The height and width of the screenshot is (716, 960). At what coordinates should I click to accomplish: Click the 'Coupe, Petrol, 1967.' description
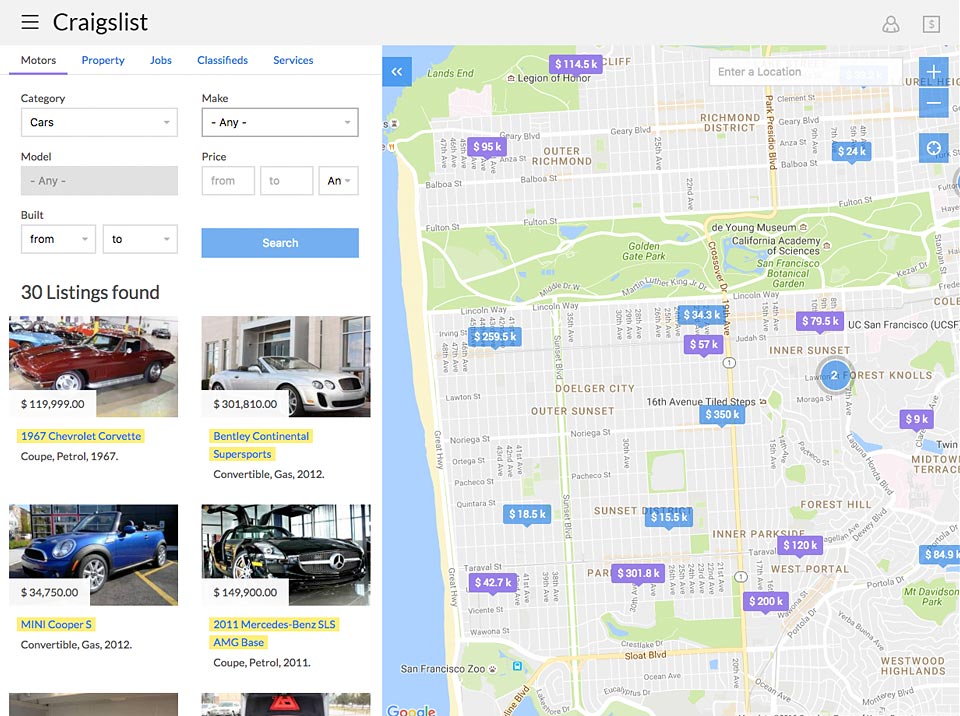(x=69, y=456)
